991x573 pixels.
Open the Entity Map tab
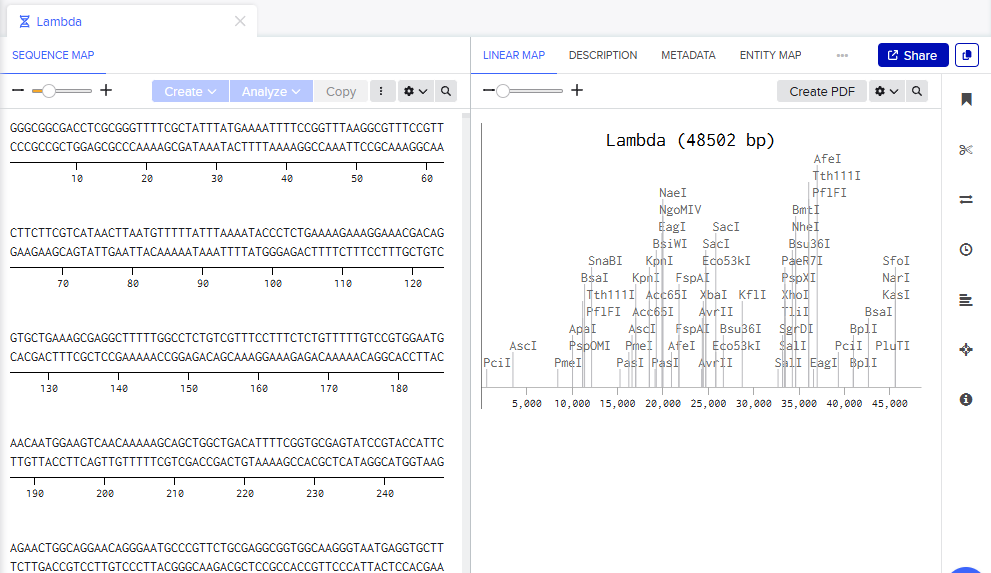pyautogui.click(x=770, y=56)
